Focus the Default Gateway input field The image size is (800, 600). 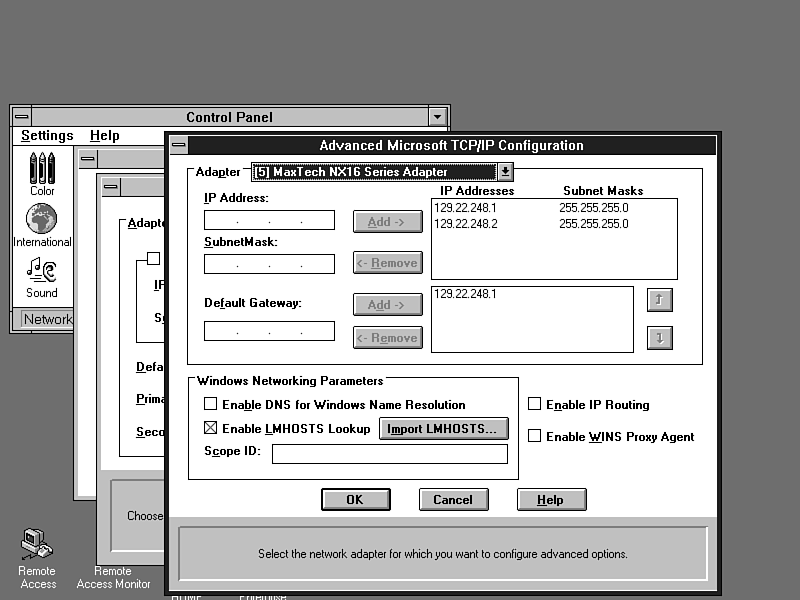[x=269, y=331]
